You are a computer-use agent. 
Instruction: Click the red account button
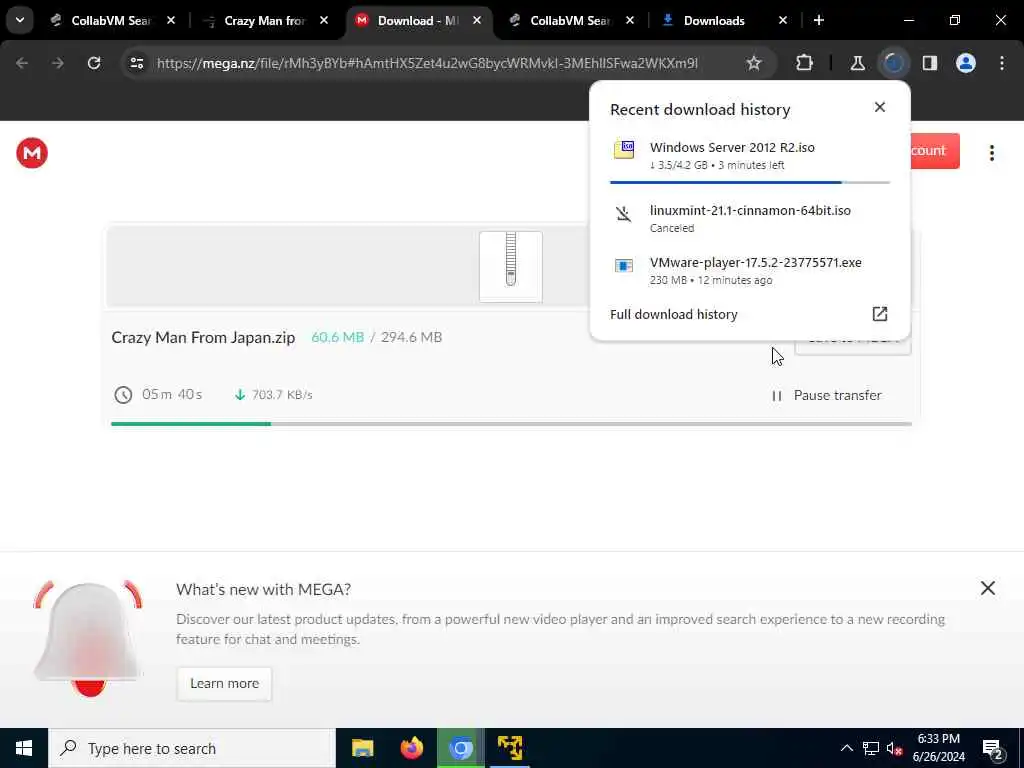pos(935,151)
